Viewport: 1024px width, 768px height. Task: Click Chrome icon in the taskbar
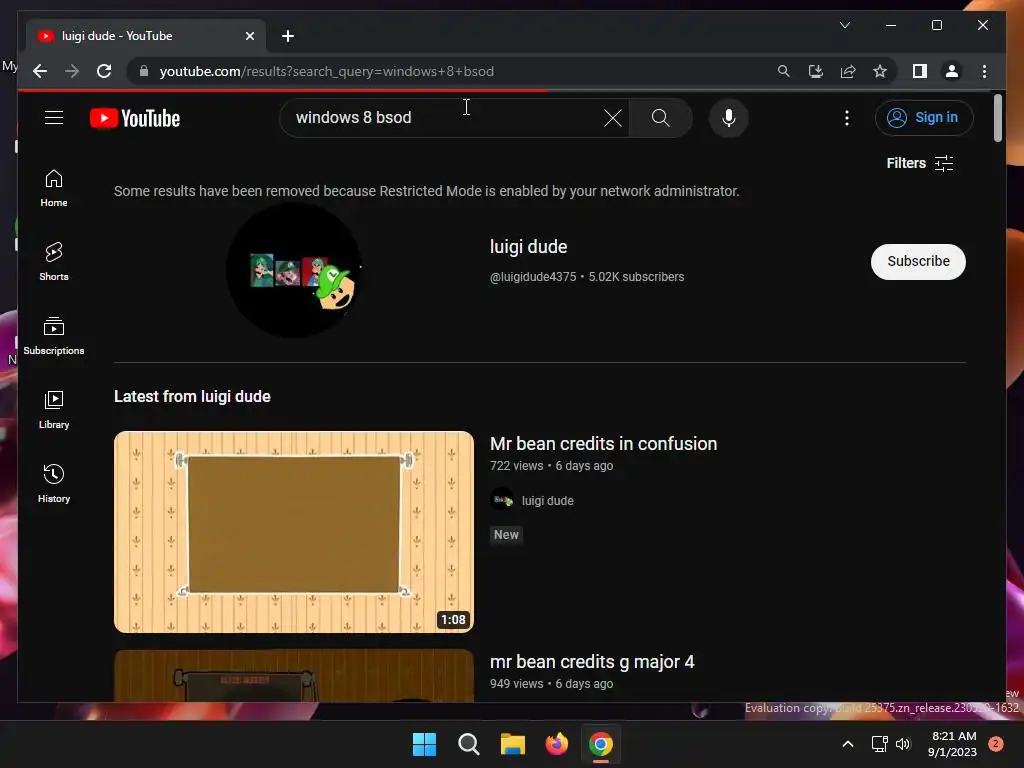601,744
